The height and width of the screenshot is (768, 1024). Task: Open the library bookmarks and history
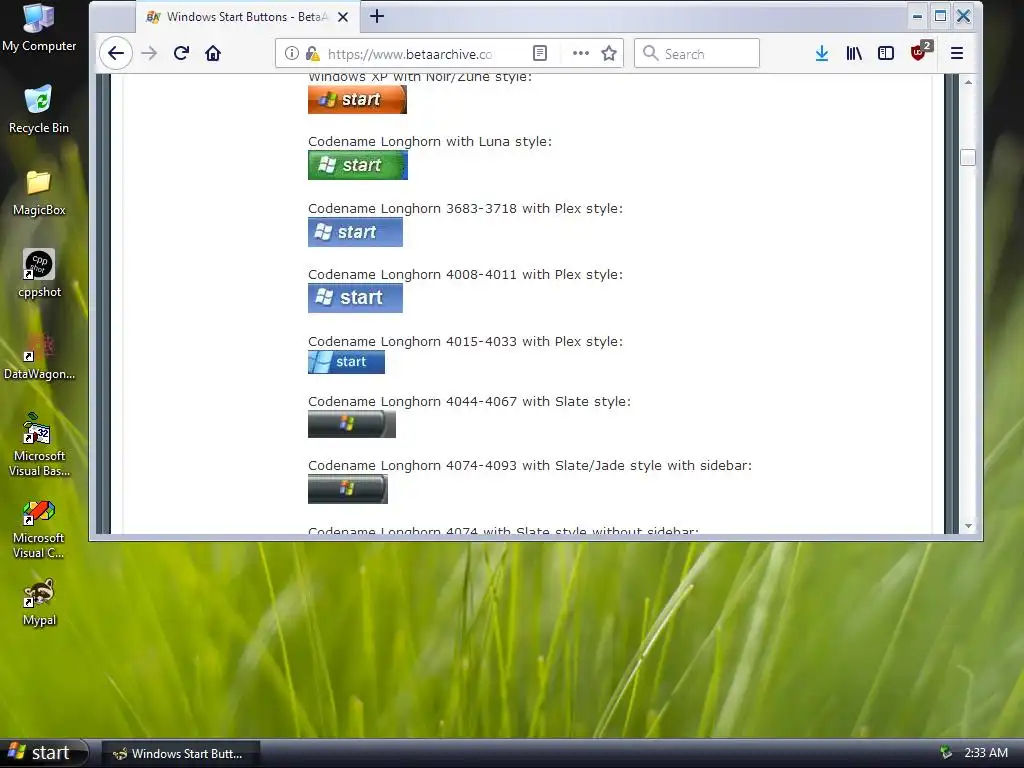point(854,54)
